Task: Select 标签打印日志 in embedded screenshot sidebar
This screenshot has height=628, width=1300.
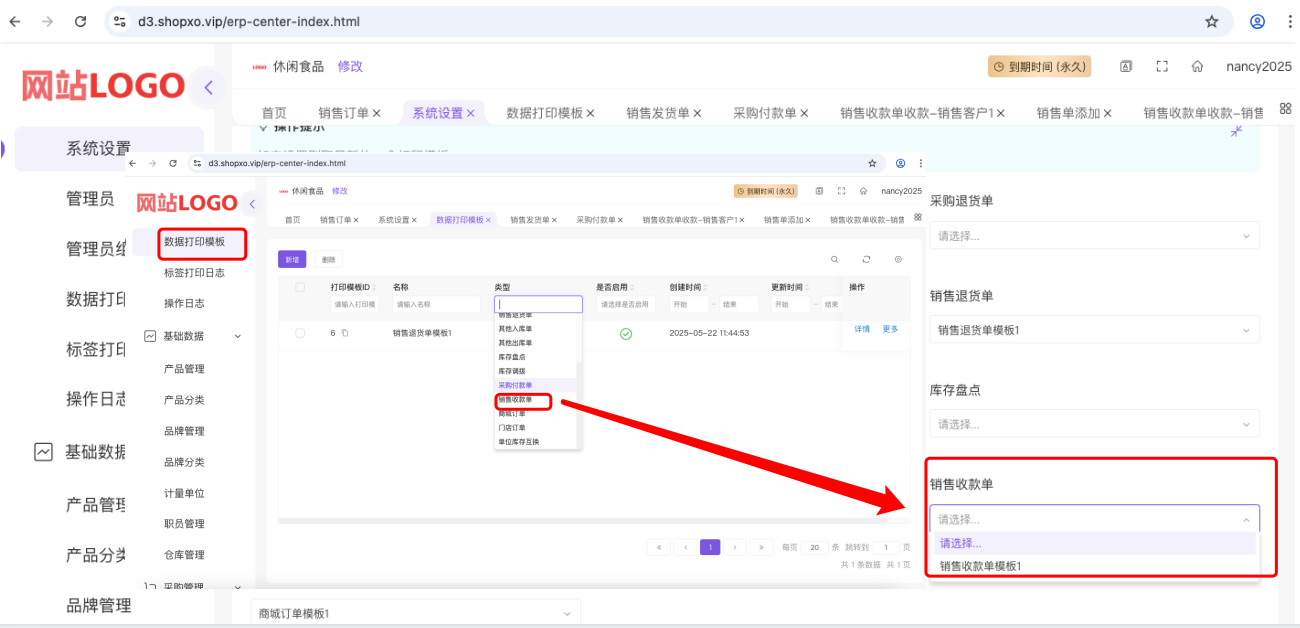Action: click(194, 273)
